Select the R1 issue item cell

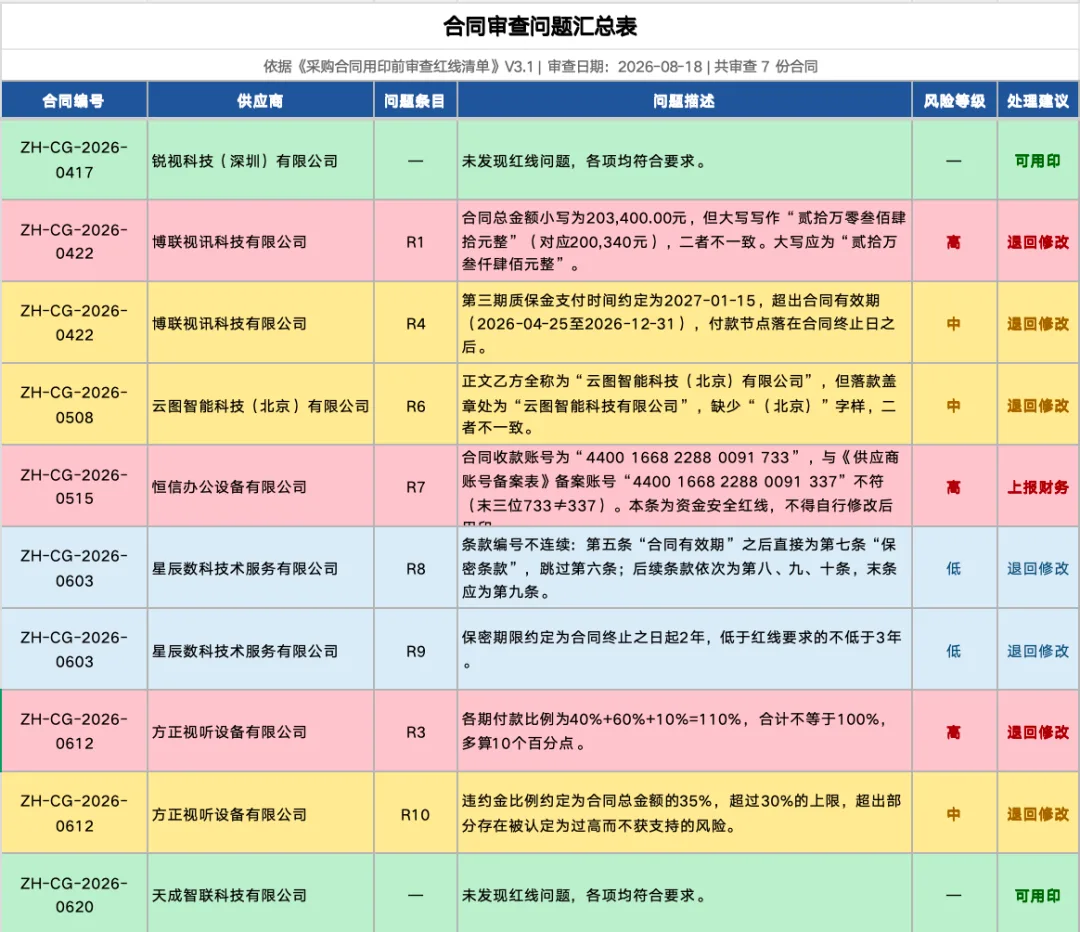coord(415,241)
